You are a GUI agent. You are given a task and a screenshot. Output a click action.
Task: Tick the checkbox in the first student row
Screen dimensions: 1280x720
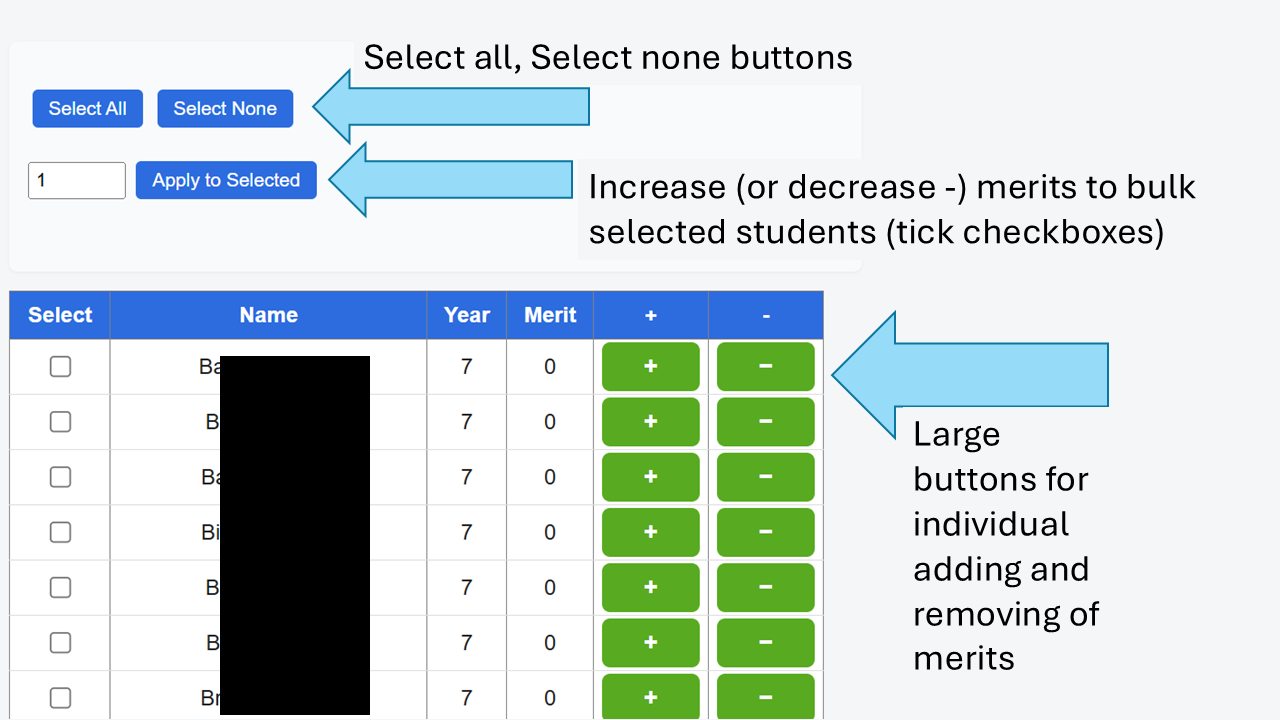pos(60,367)
